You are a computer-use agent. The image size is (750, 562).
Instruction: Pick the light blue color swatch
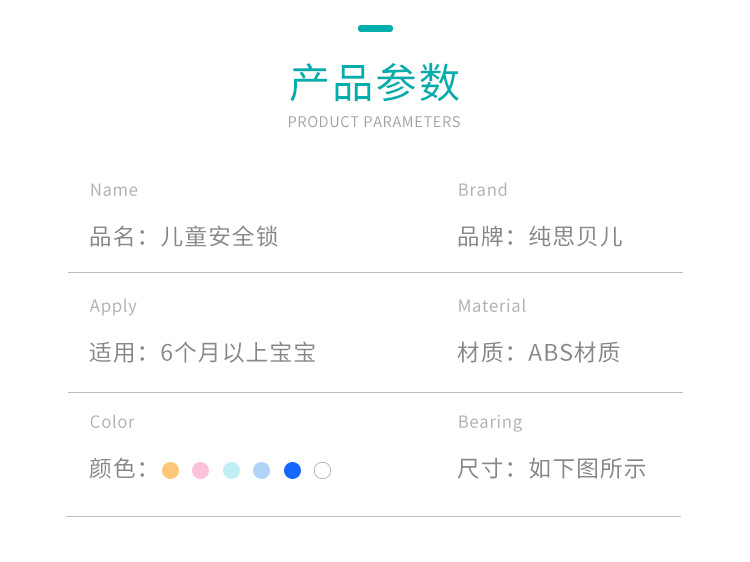coord(261,470)
